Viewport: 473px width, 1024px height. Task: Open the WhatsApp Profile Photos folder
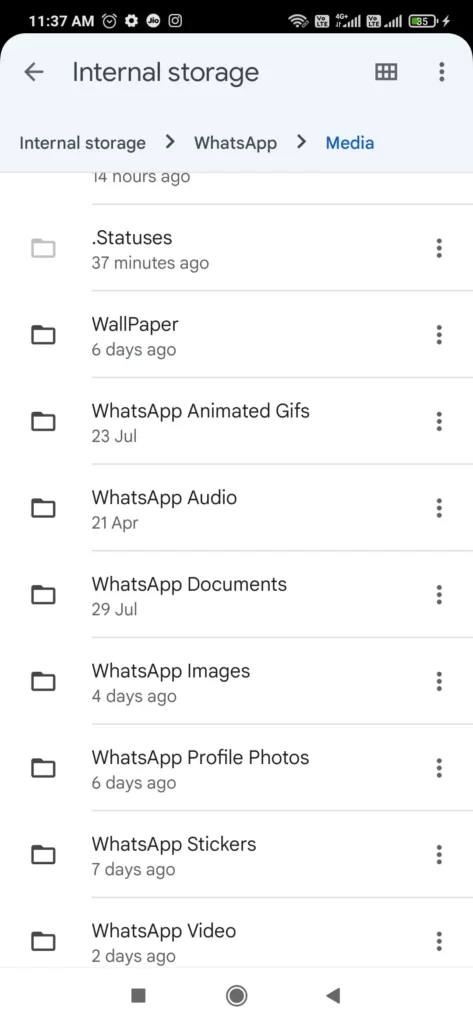coord(236,768)
